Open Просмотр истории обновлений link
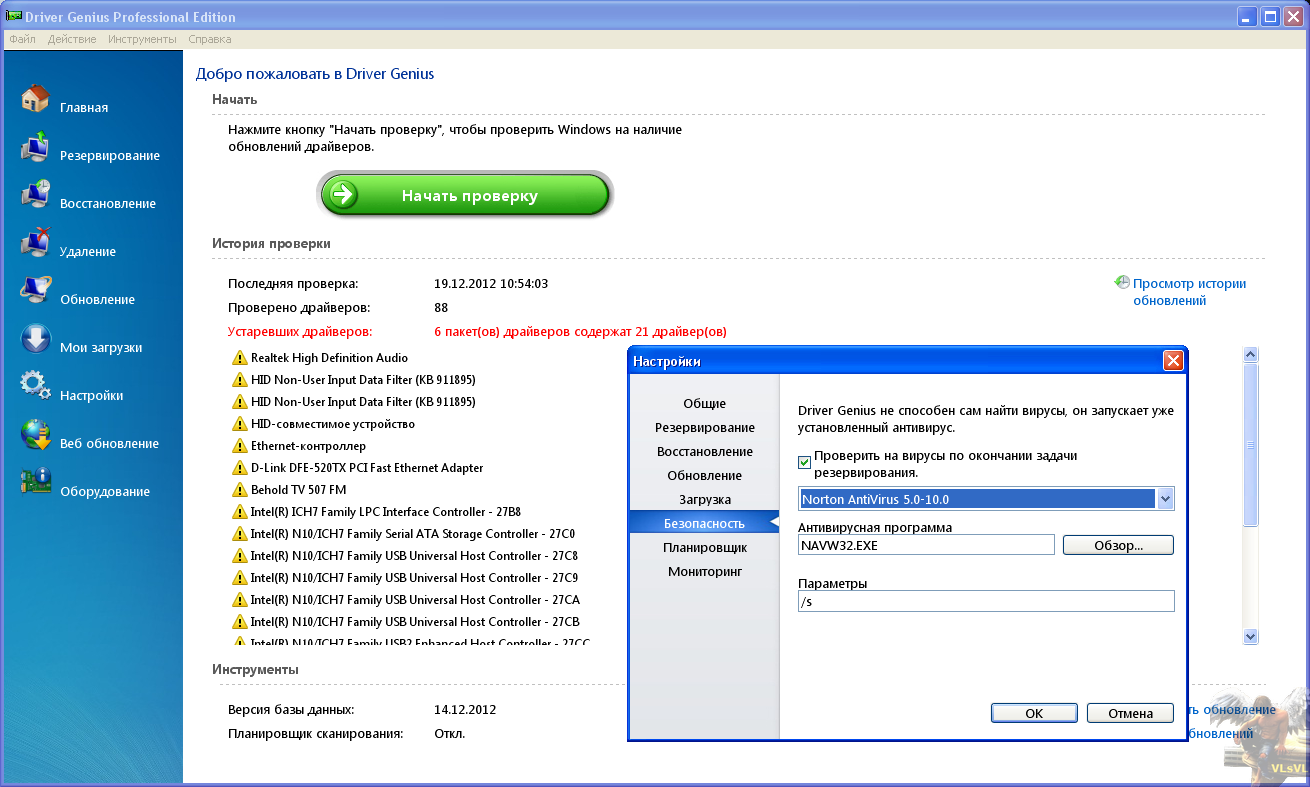Image resolution: width=1310 pixels, height=787 pixels. tap(1189, 292)
